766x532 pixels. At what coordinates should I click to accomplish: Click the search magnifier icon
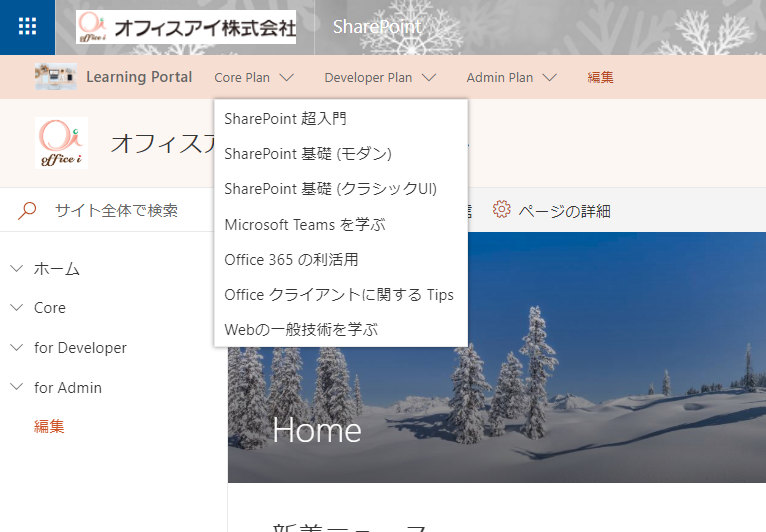[27, 211]
